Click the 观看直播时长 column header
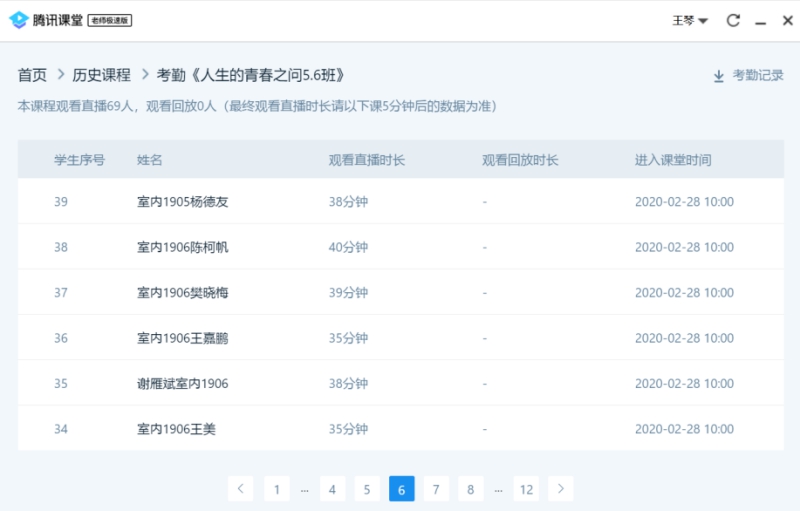This screenshot has width=800, height=511. (x=366, y=160)
